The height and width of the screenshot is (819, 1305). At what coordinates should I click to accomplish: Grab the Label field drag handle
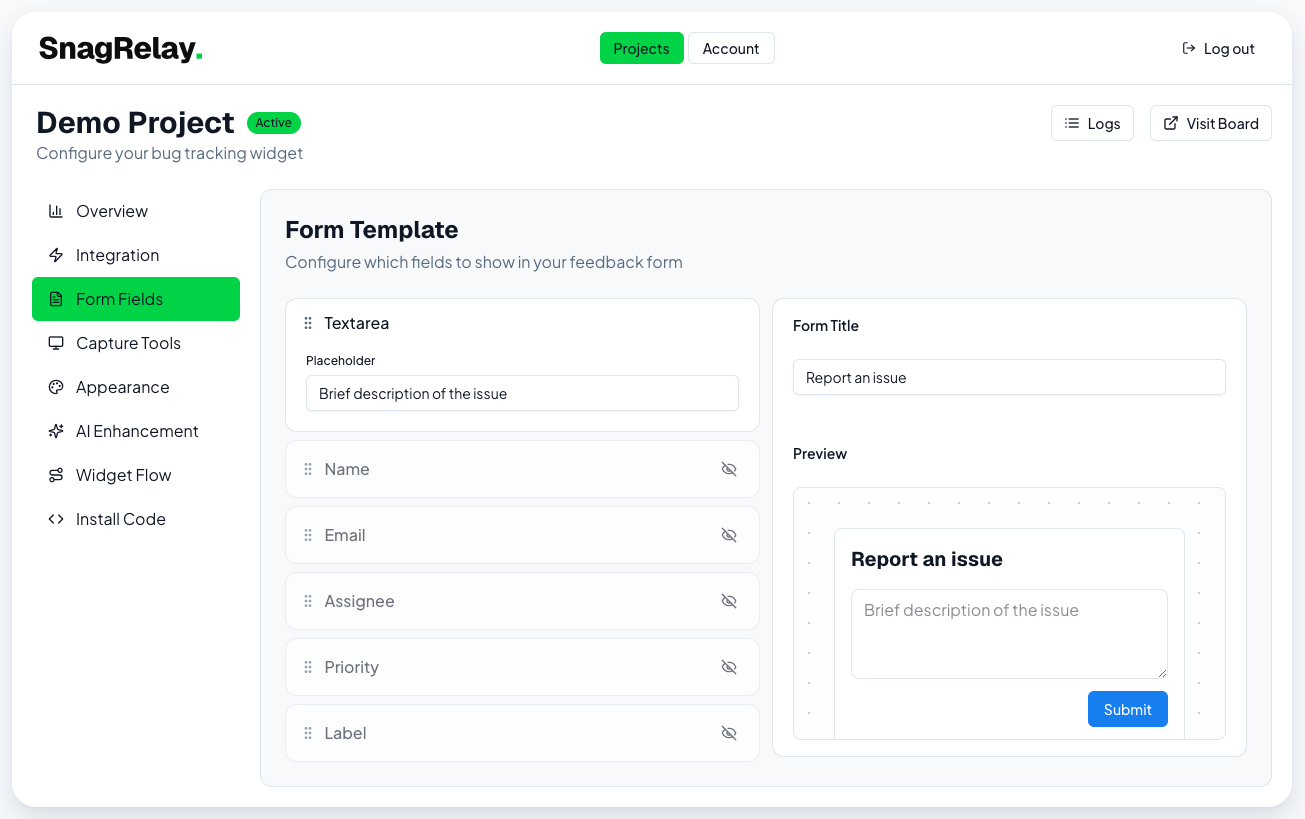coord(308,733)
